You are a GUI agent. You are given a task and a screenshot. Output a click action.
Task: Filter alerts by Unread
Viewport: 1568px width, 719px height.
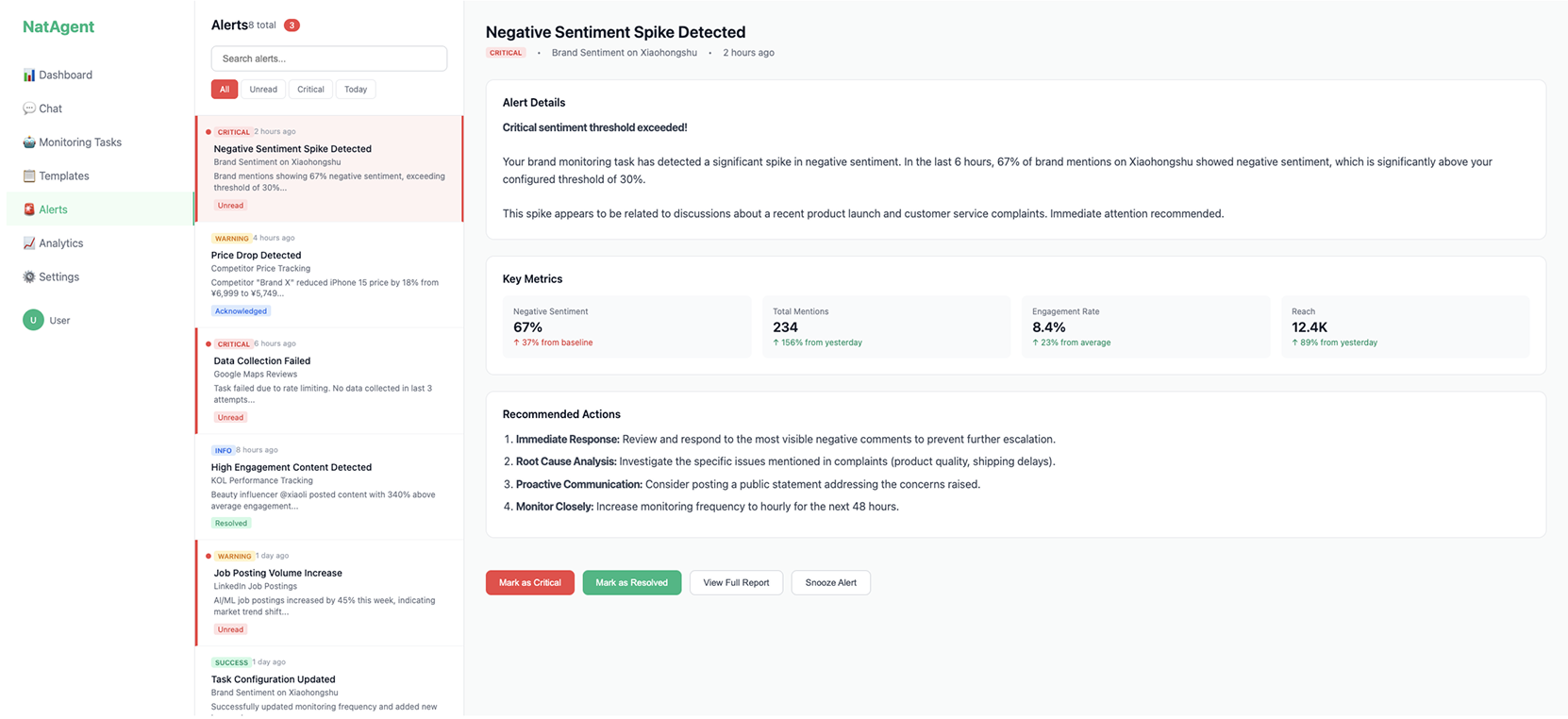click(263, 90)
